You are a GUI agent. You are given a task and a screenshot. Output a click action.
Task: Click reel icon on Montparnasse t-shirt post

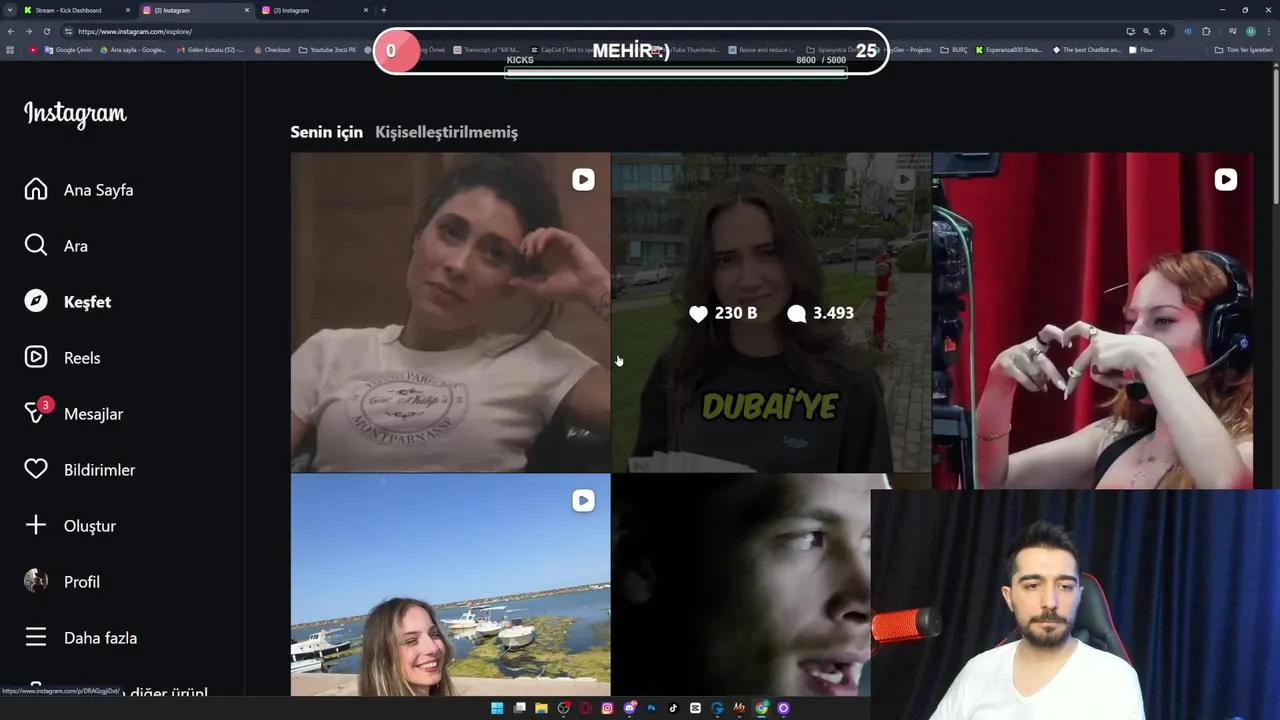[583, 180]
